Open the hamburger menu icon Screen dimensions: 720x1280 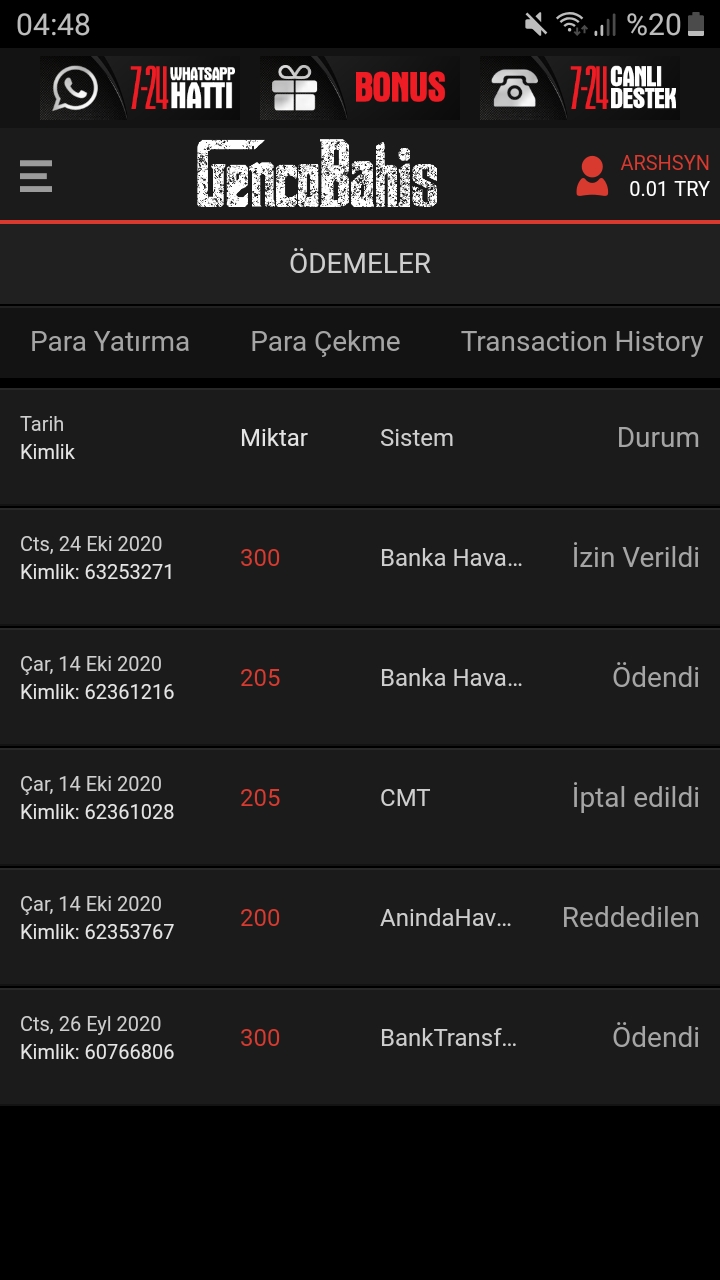click(36, 176)
